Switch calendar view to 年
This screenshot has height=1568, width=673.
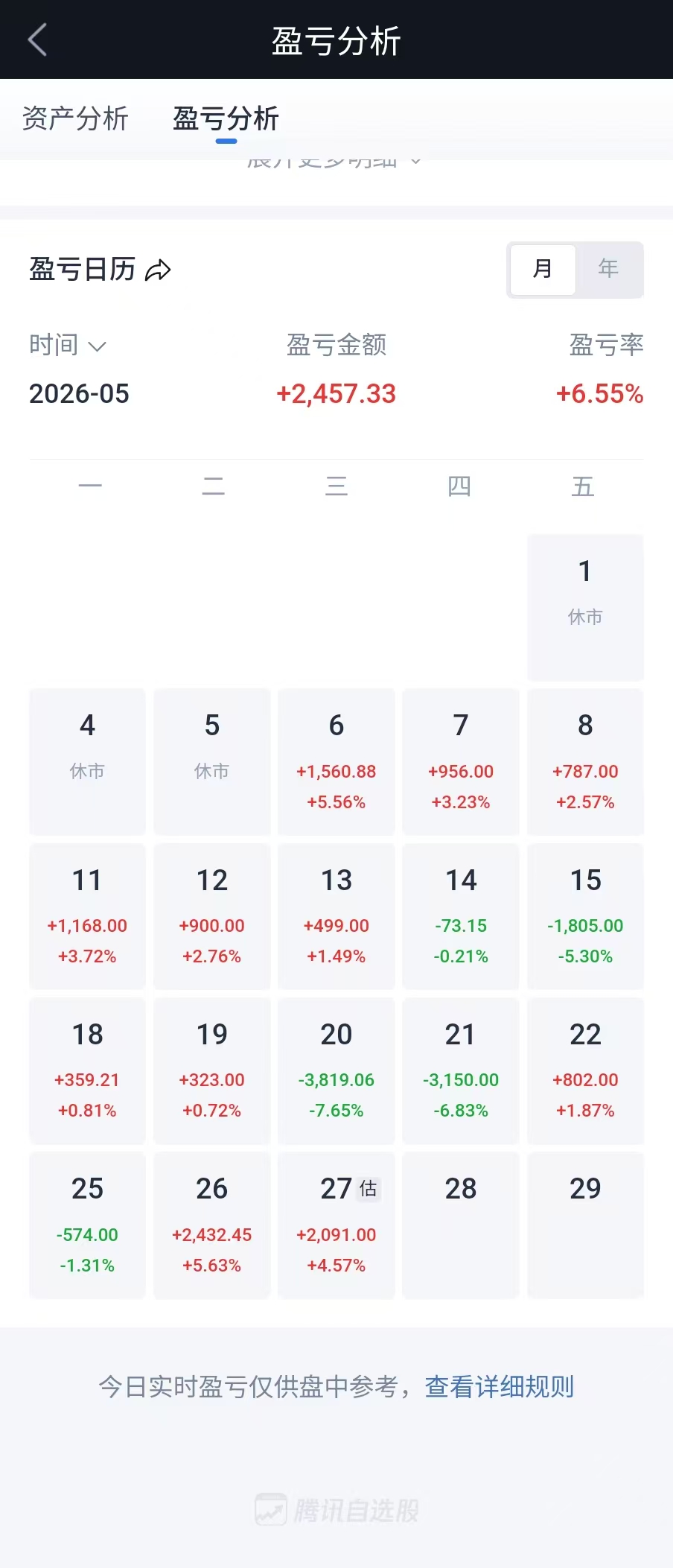608,269
